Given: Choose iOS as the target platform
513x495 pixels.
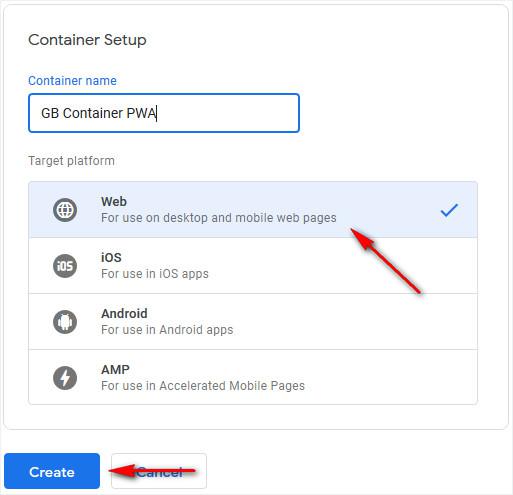Looking at the screenshot, I should [x=253, y=266].
